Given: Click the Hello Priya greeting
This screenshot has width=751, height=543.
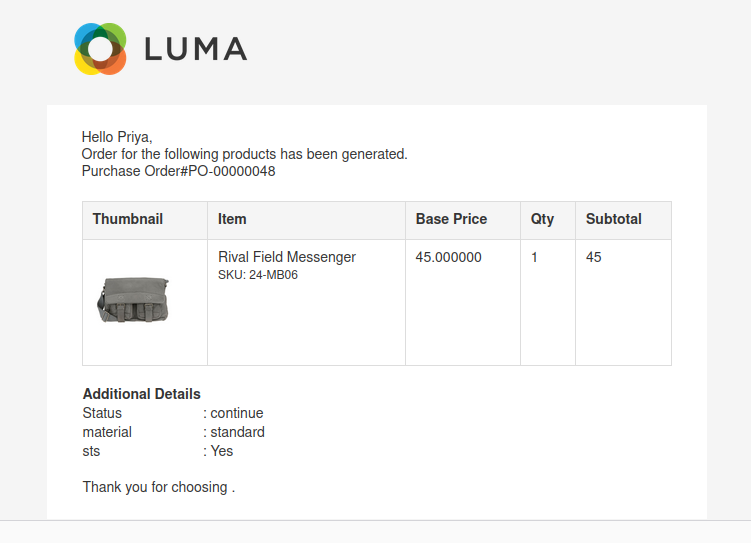Looking at the screenshot, I should click(117, 137).
